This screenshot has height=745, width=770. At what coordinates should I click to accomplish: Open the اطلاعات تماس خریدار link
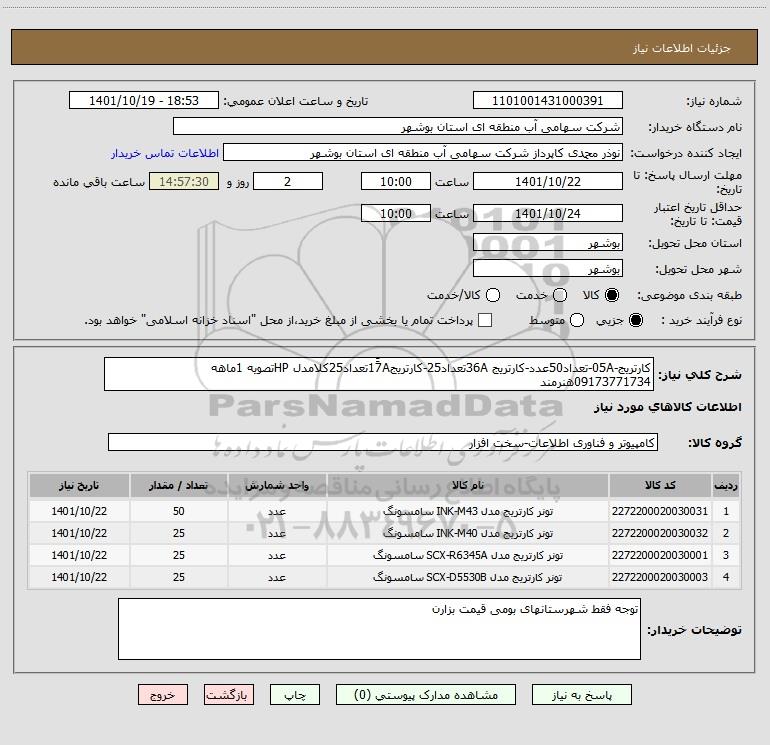165,153
